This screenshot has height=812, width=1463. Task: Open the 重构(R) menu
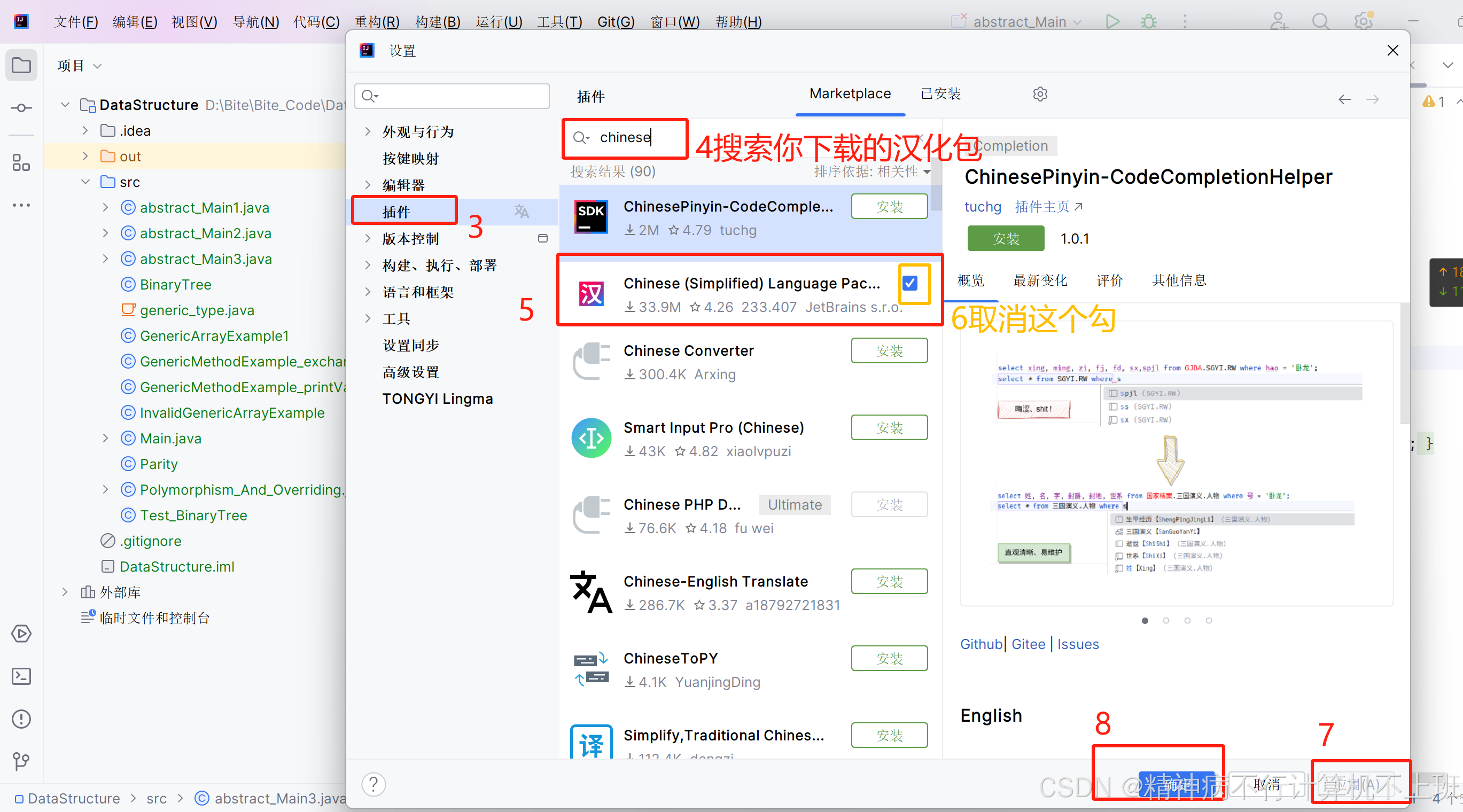coord(377,21)
